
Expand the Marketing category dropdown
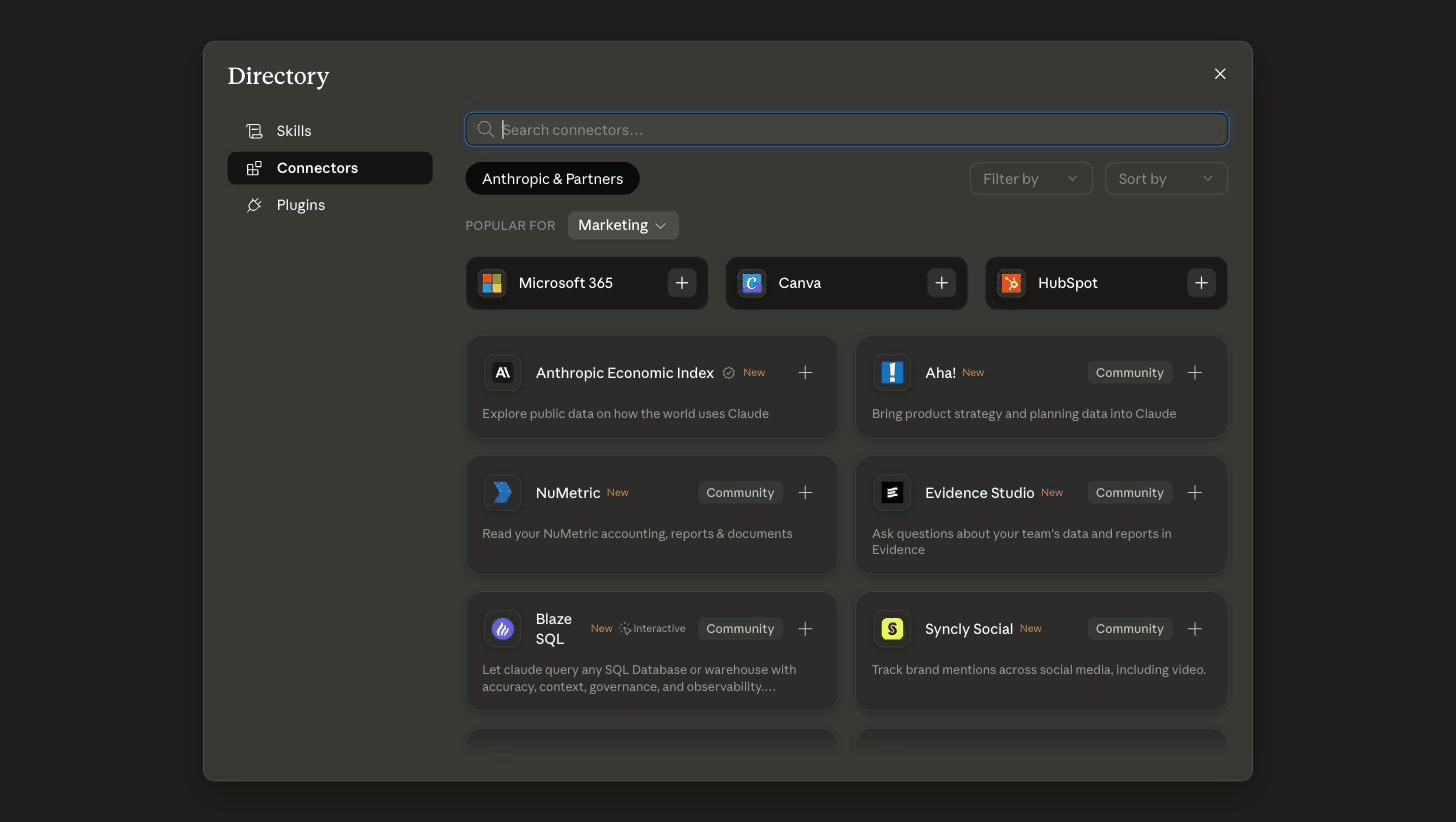(623, 225)
